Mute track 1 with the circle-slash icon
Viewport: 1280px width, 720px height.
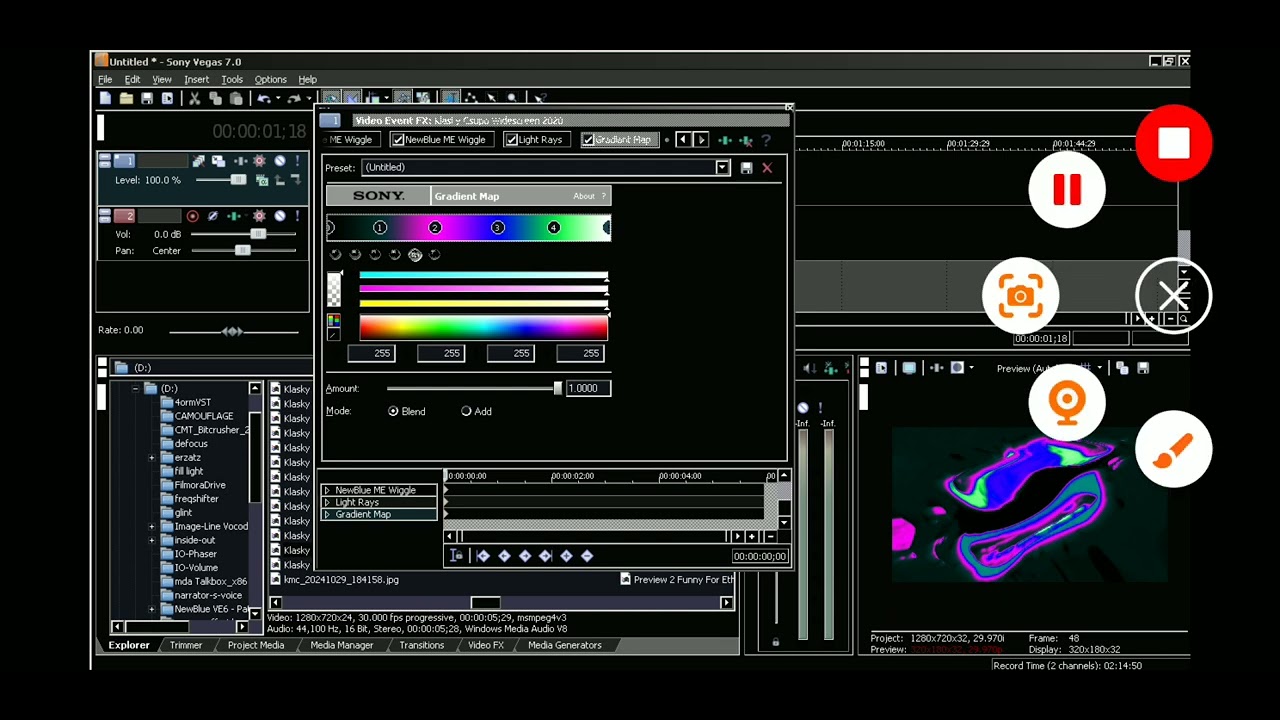[280, 161]
